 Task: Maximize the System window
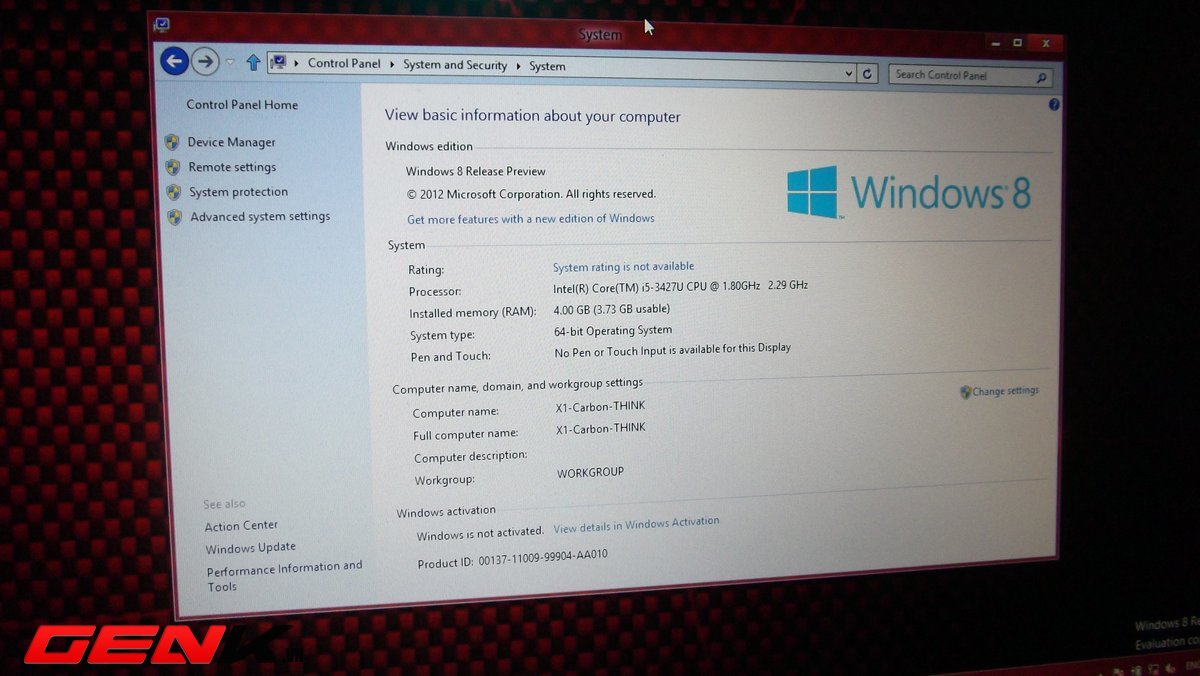point(1018,43)
